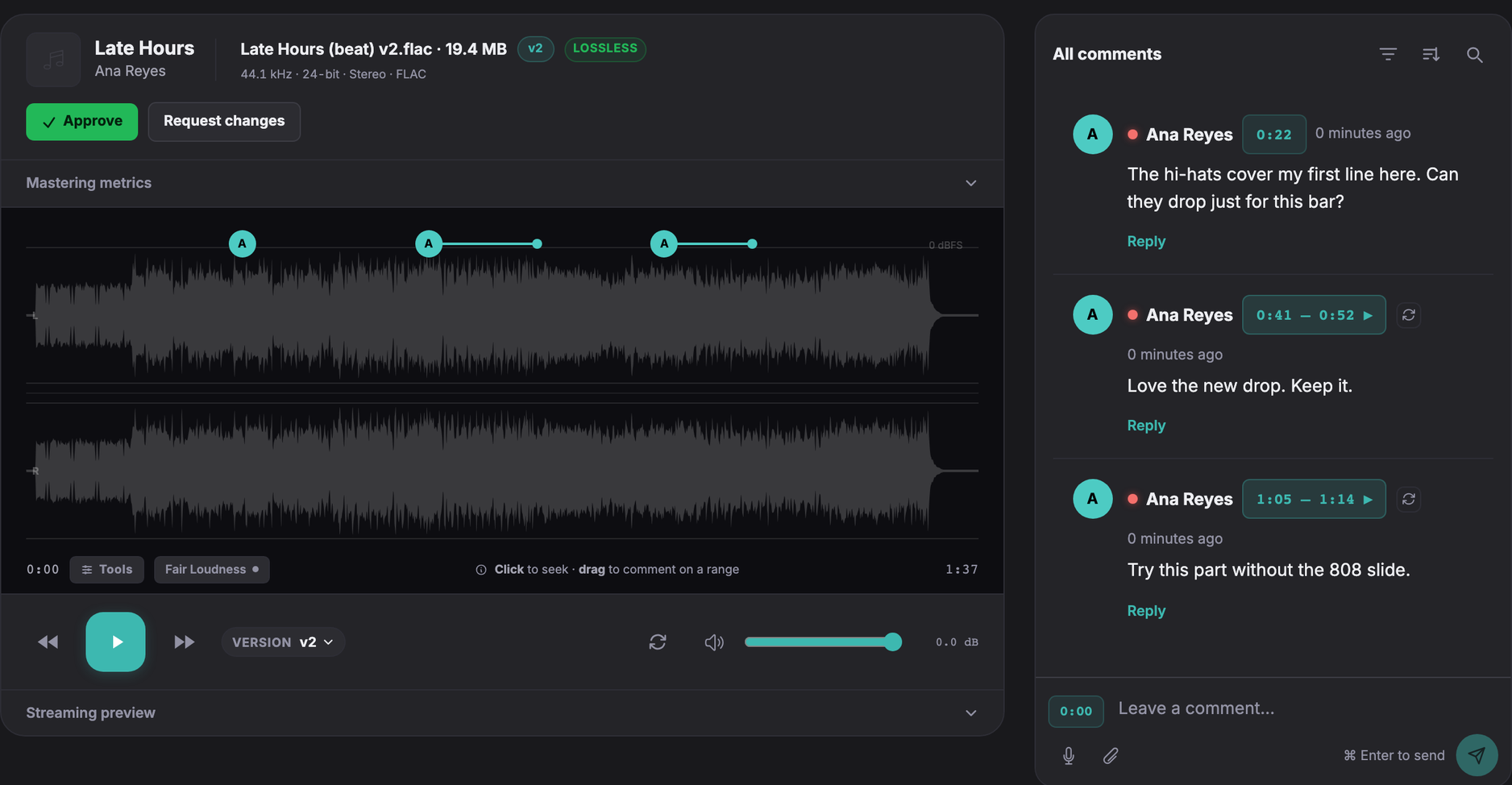The width and height of the screenshot is (1512, 785).
Task: Click the second waveform marker starting a range
Action: coord(428,243)
